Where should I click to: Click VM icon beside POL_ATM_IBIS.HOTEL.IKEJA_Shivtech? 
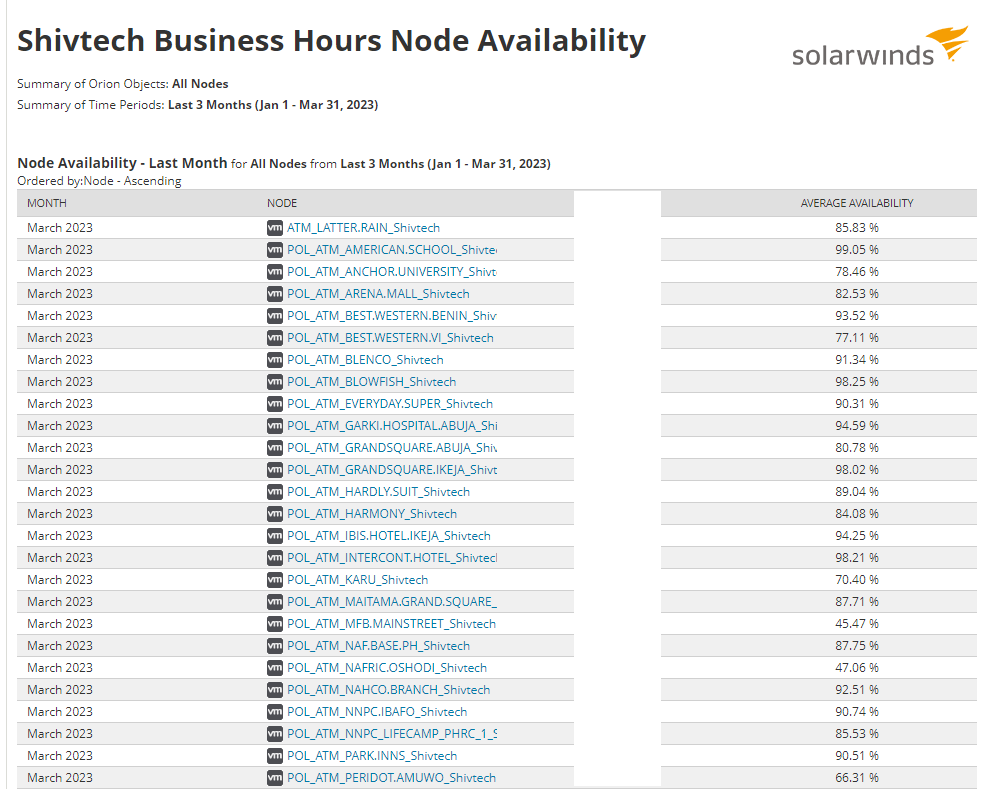(275, 535)
